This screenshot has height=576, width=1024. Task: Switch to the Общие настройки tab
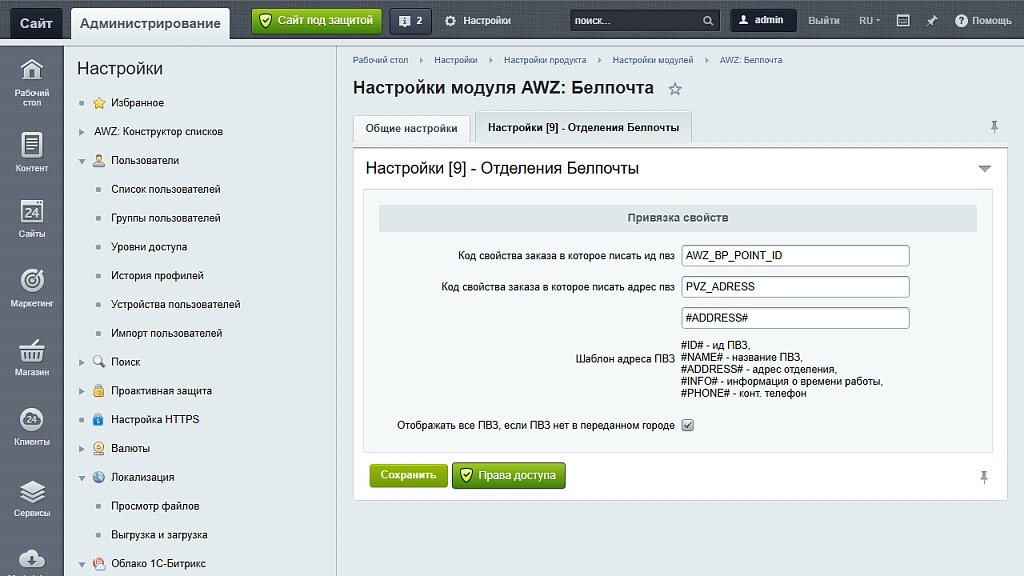411,128
